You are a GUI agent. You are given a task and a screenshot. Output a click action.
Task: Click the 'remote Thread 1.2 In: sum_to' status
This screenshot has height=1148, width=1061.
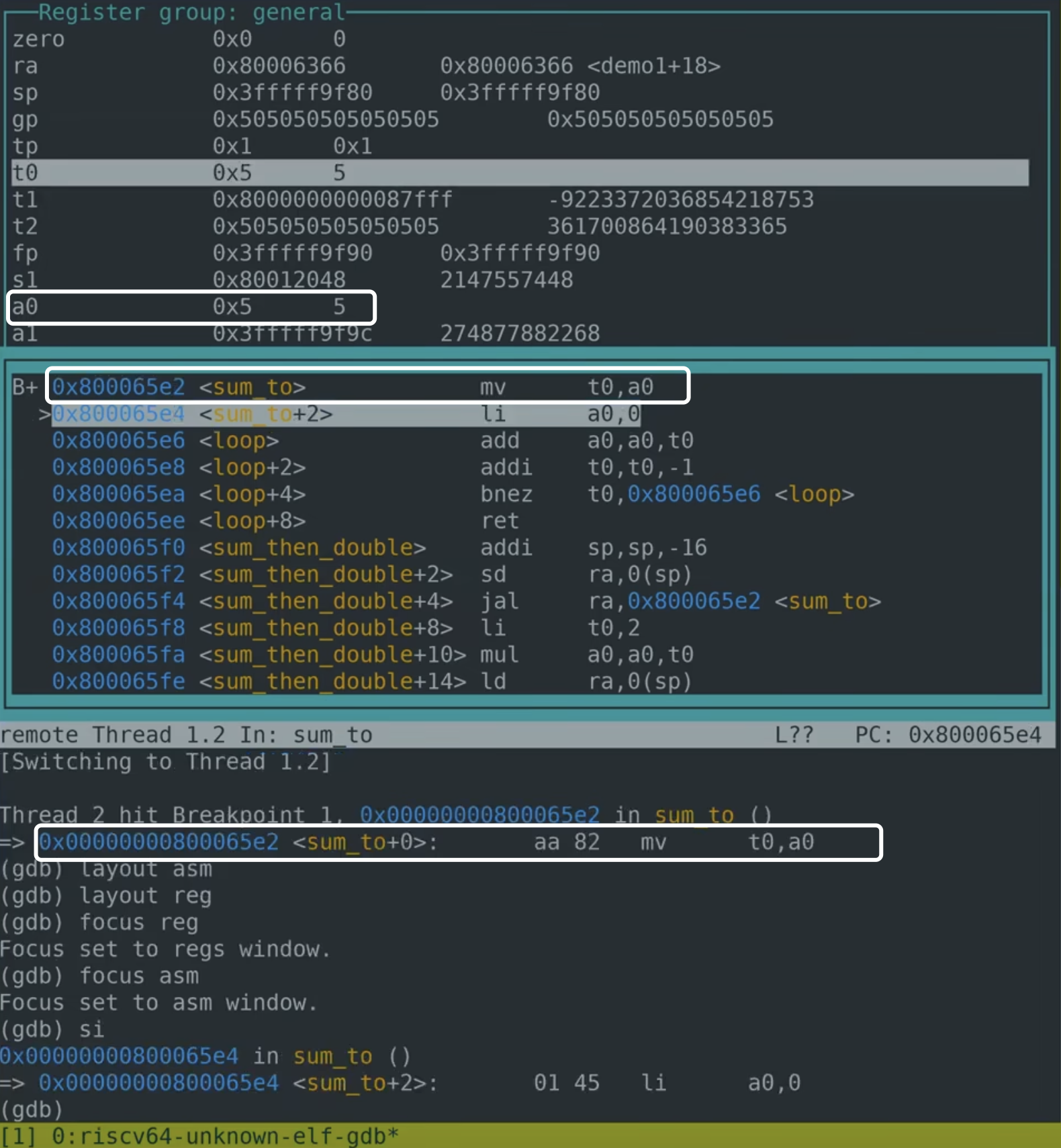[x=186, y=734]
